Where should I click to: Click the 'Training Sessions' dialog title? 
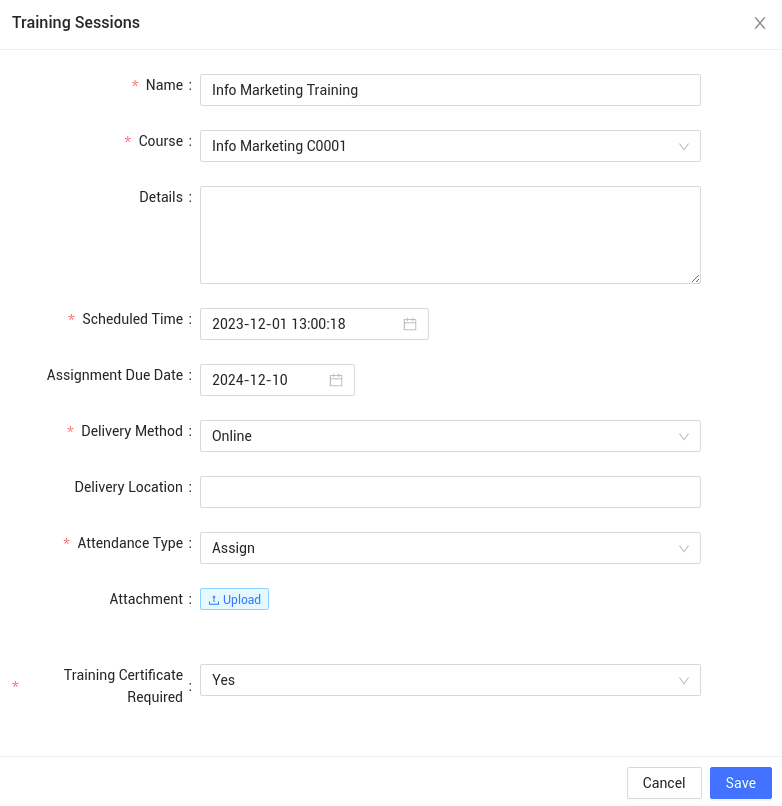(x=76, y=23)
